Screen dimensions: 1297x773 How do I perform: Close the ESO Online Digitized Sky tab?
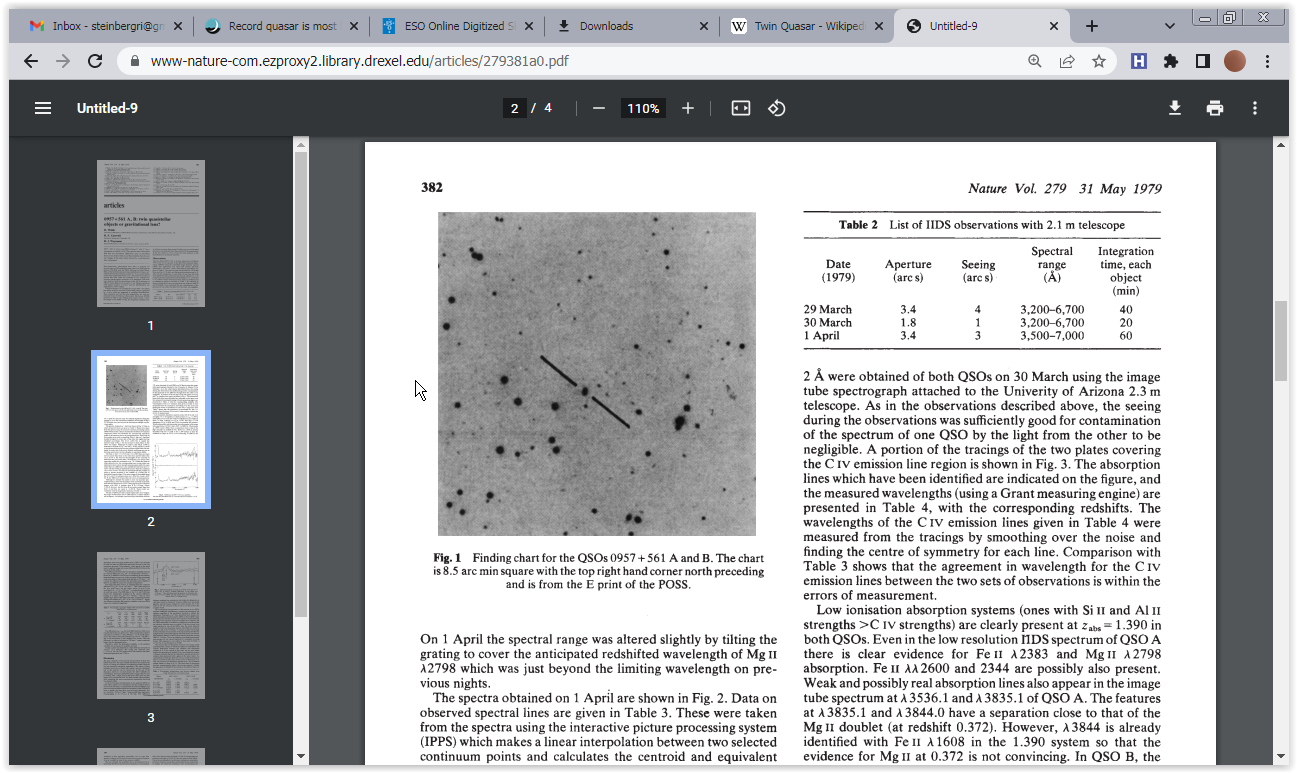(527, 26)
